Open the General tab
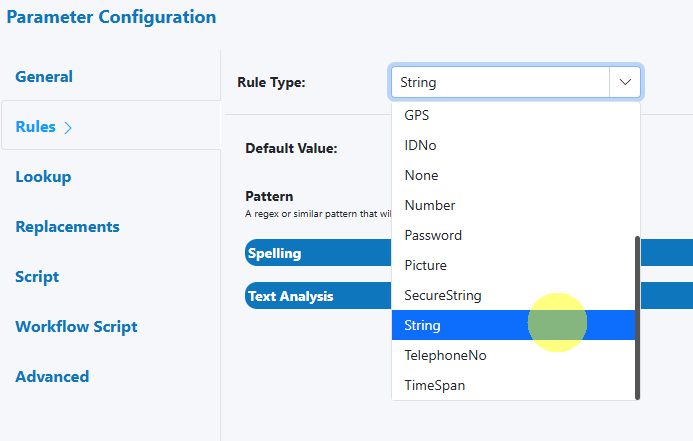 44,76
